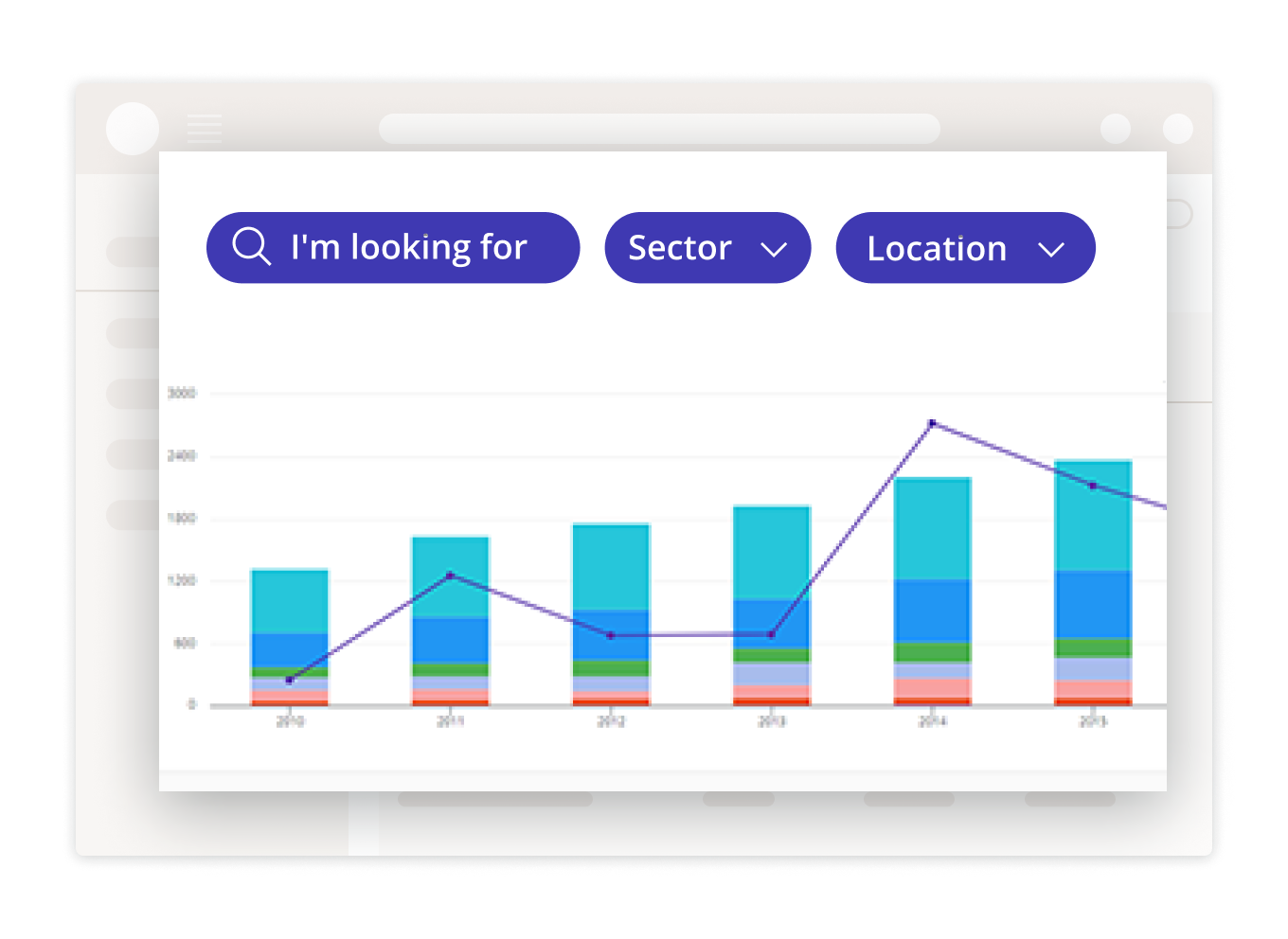Click the round logo in background browser
The image size is (1288, 939).
tap(133, 128)
